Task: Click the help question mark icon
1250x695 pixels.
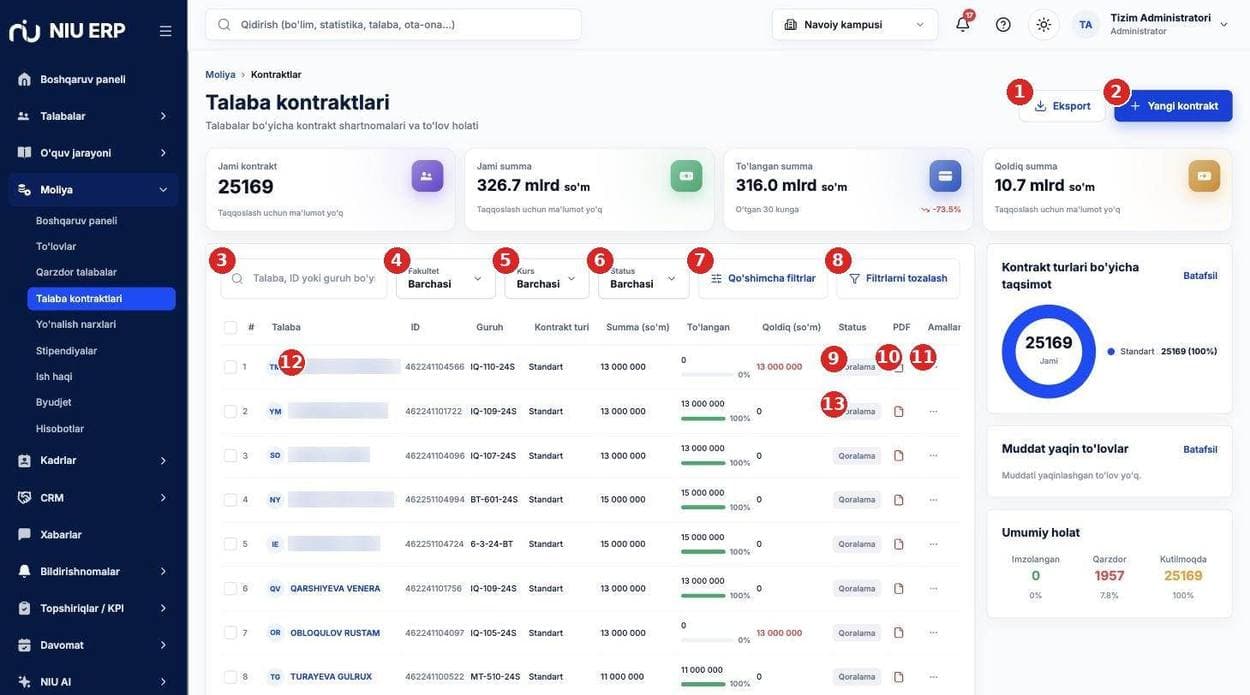Action: pos(1003,24)
